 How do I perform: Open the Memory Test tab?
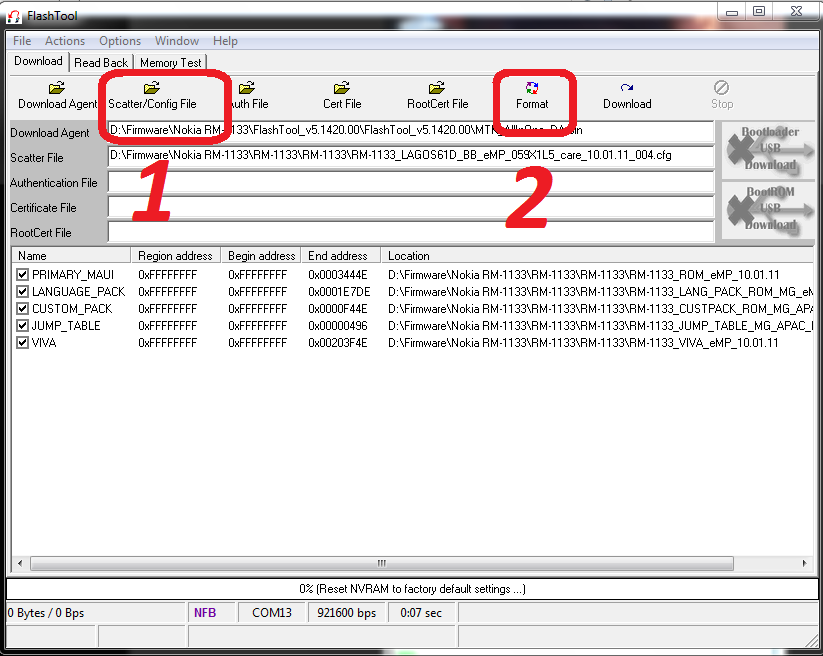[x=170, y=62]
